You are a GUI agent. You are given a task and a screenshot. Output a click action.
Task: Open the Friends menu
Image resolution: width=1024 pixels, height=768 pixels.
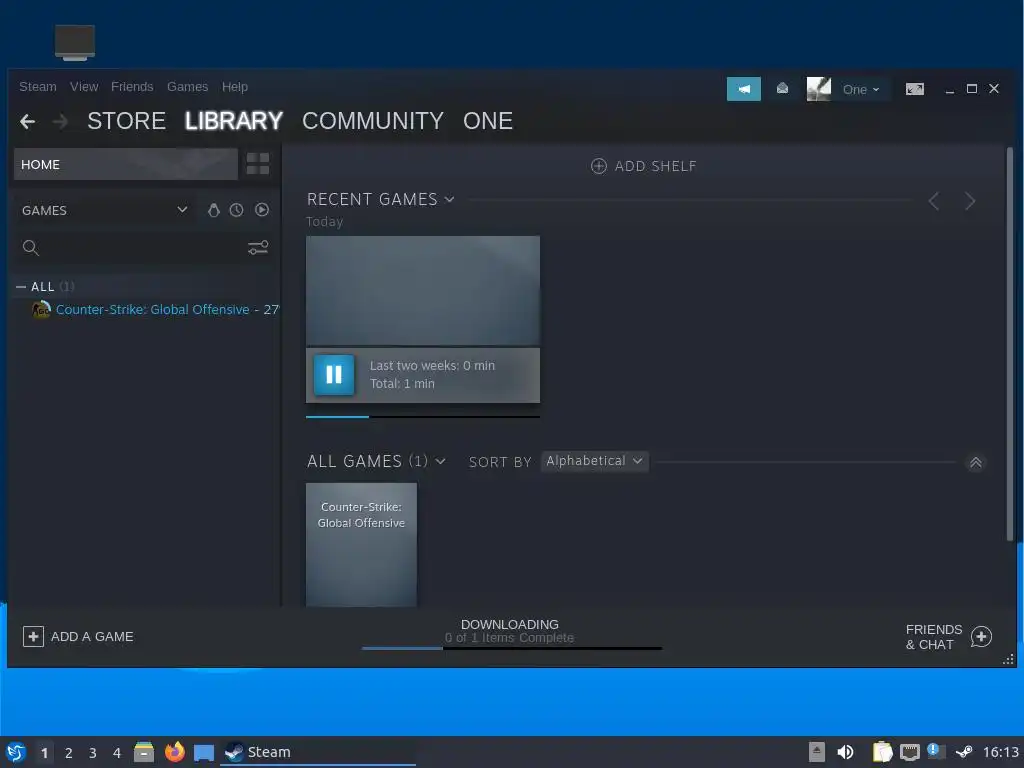tap(132, 87)
